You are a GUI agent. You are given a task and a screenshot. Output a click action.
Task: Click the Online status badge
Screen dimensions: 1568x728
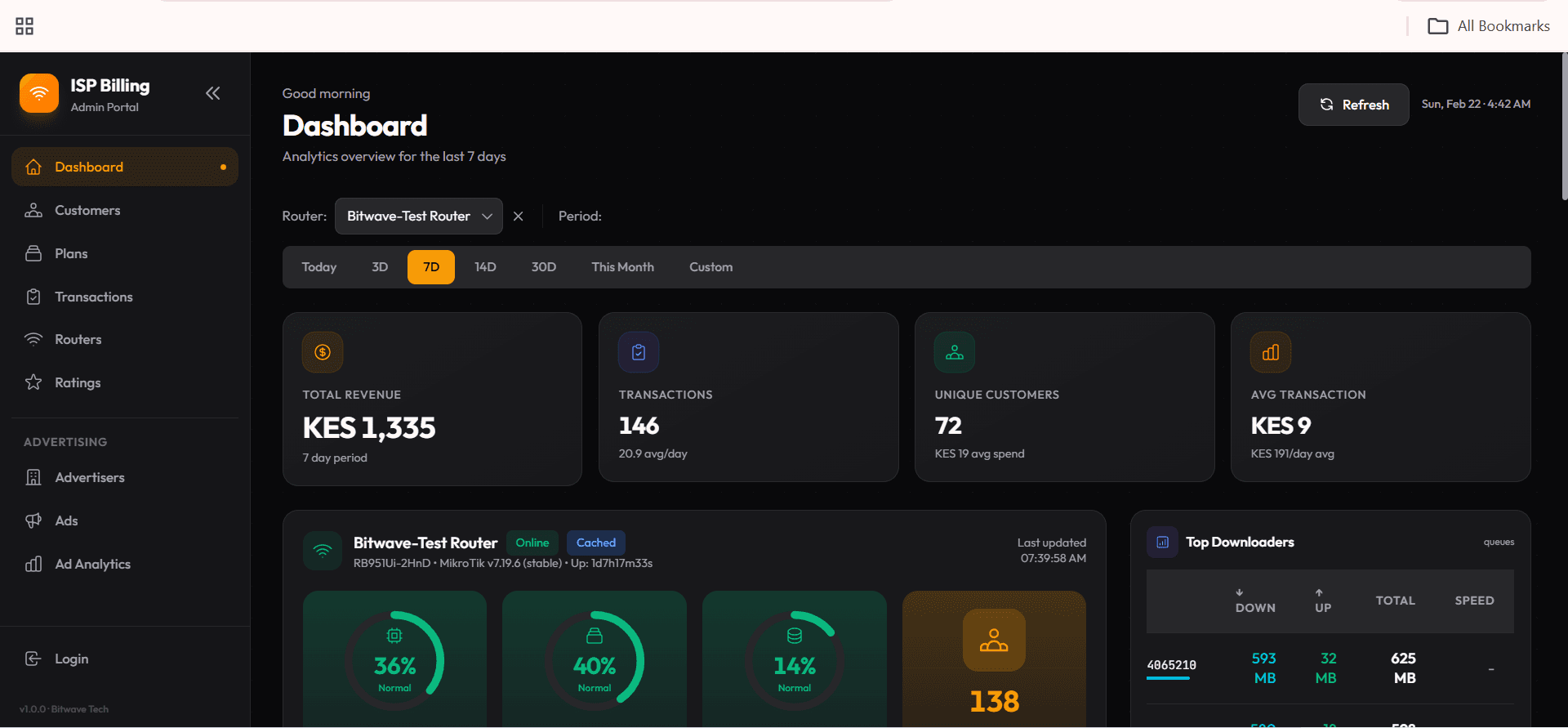[532, 543]
